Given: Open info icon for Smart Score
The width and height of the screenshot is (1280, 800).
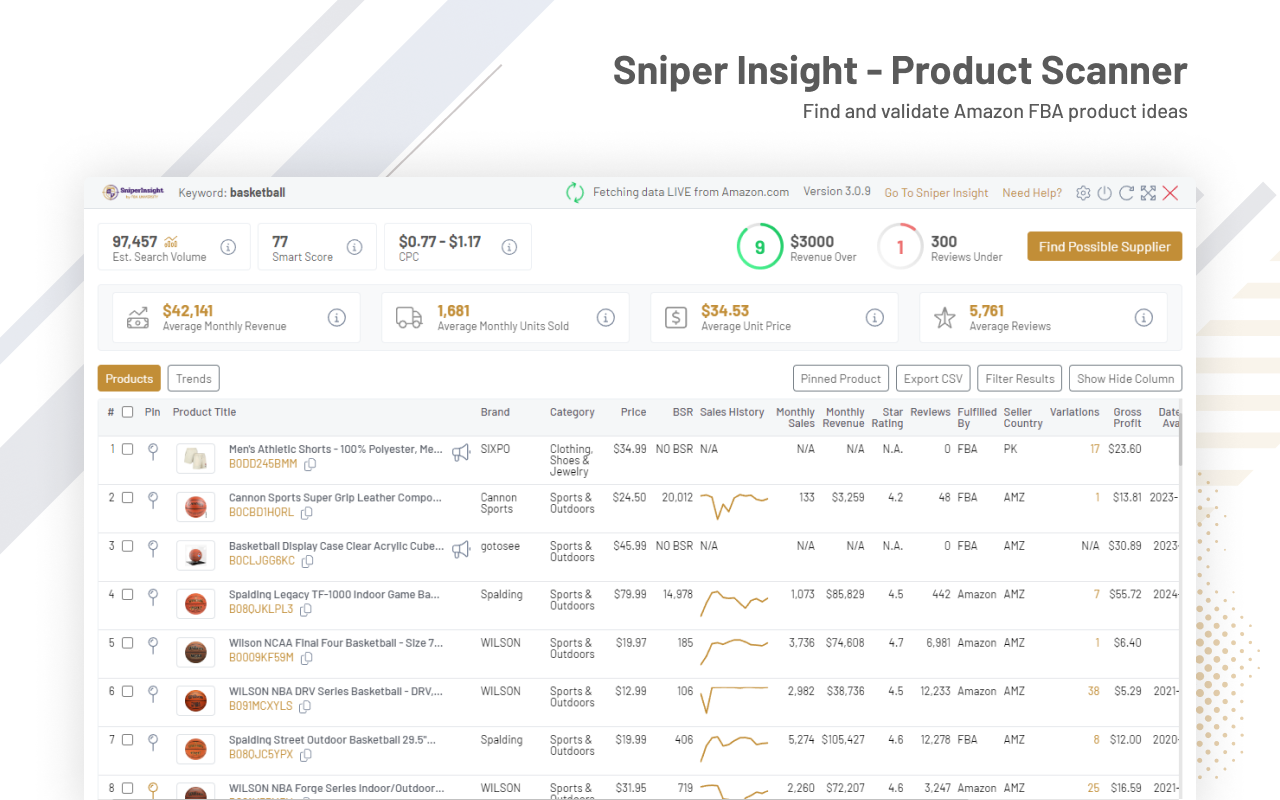Looking at the screenshot, I should (354, 247).
